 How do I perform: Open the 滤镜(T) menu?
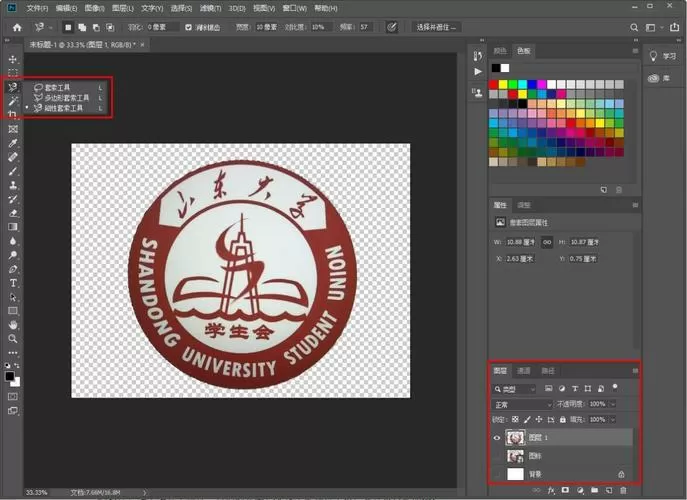(210, 8)
